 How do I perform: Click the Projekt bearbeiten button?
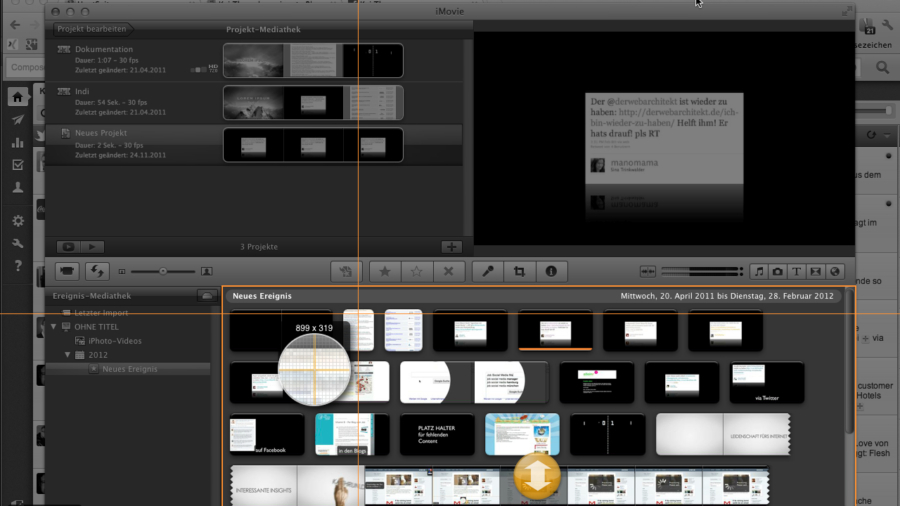92,29
